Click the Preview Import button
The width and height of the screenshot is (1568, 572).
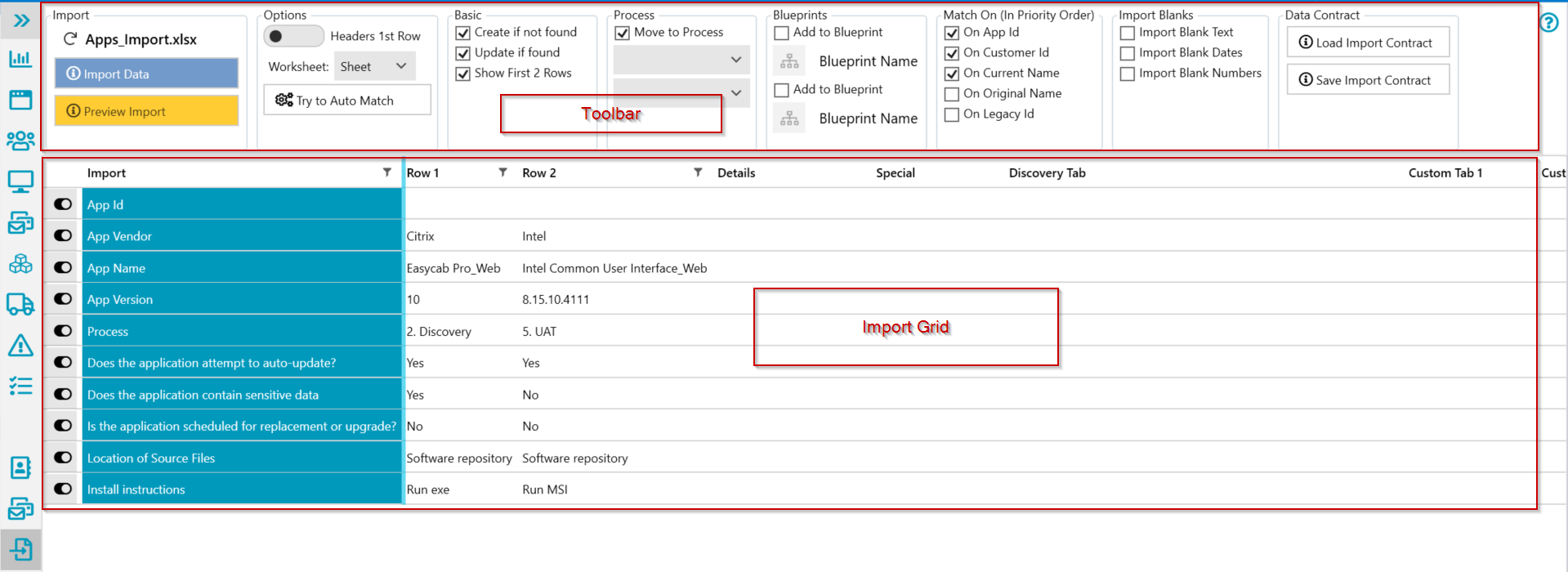[146, 111]
